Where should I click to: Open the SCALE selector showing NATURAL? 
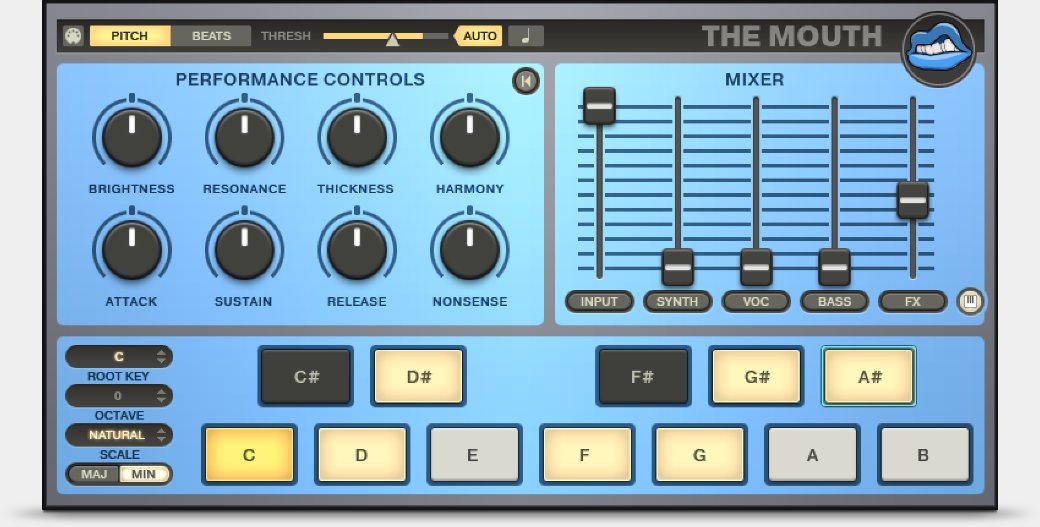(119, 435)
